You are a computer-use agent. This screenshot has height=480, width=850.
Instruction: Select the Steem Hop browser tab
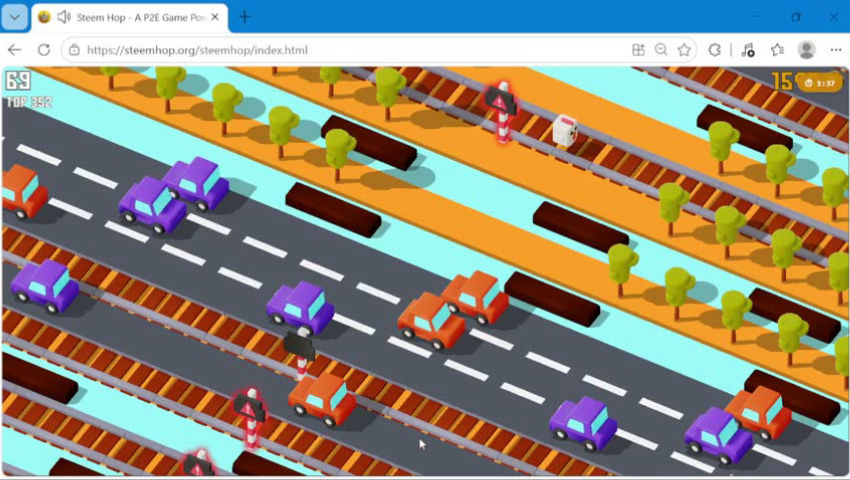click(130, 17)
